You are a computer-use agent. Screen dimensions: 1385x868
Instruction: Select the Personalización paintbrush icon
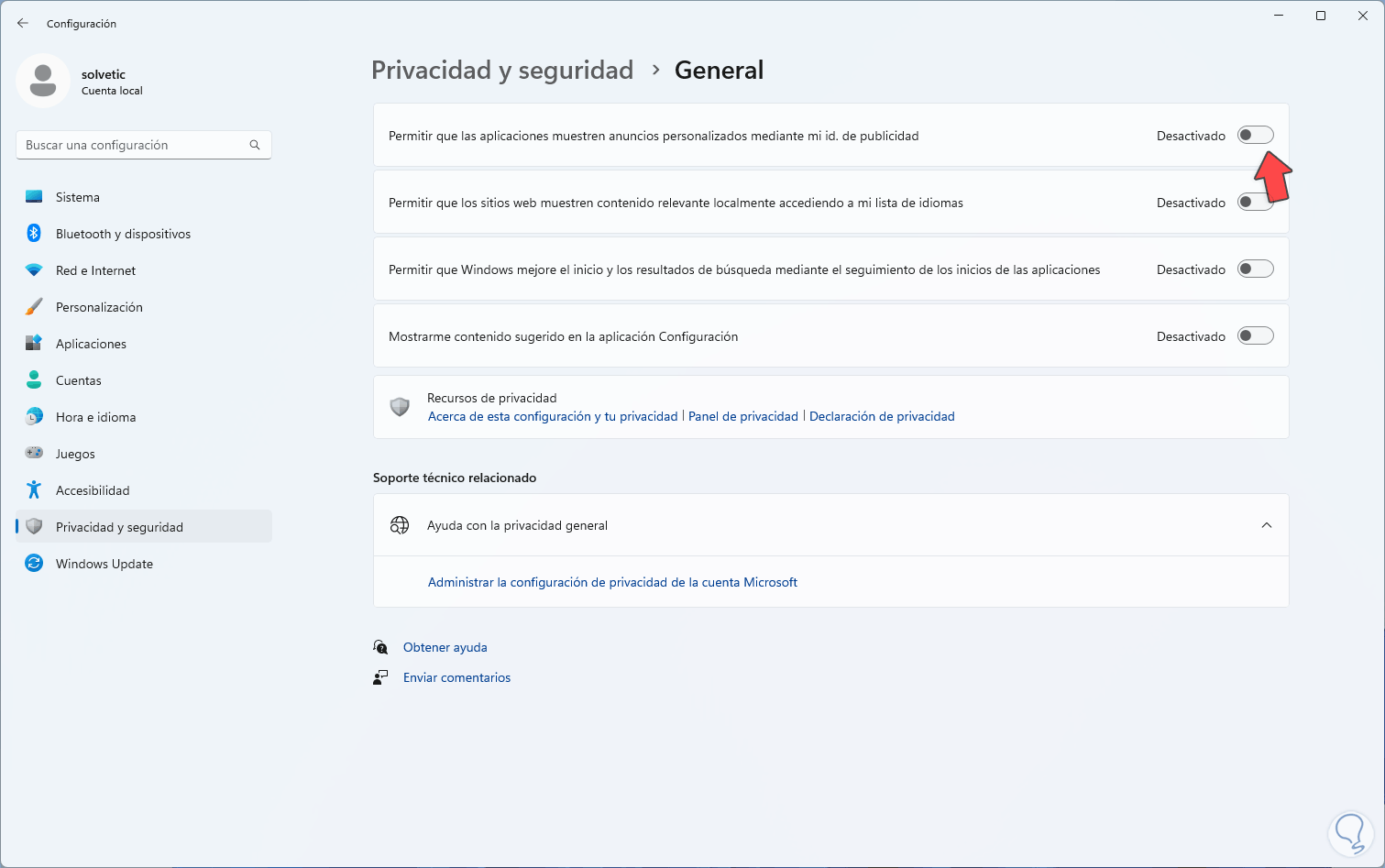(34, 307)
